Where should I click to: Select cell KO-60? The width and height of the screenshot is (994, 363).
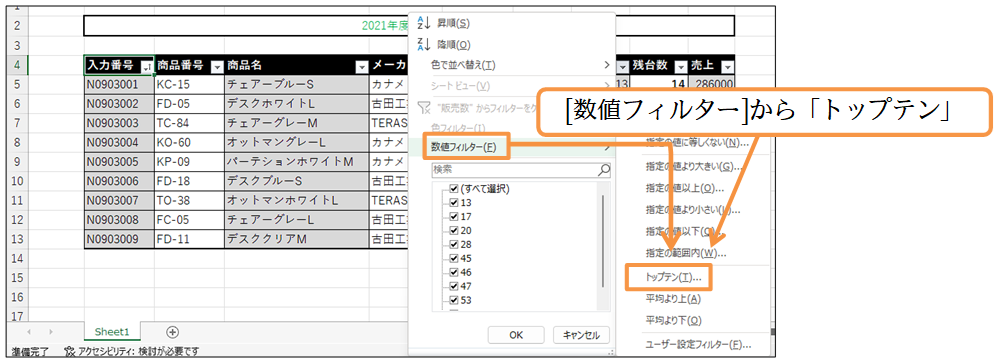(x=189, y=142)
